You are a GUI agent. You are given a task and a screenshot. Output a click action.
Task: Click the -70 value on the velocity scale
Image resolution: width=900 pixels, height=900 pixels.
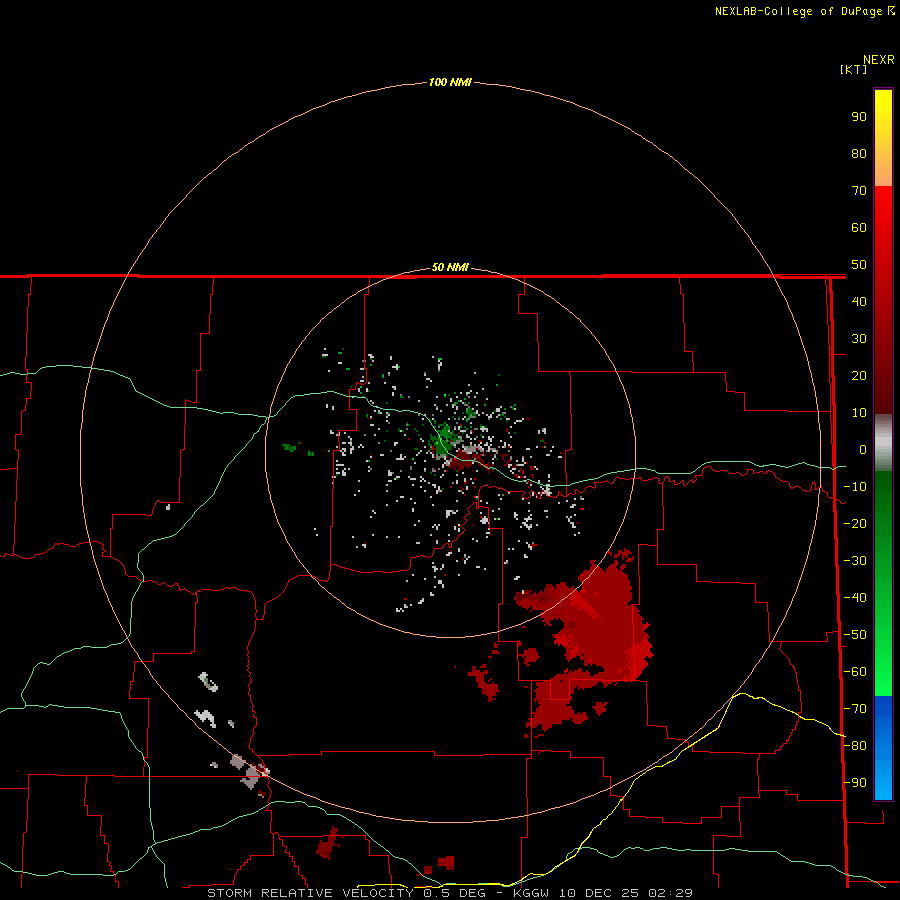click(855, 709)
